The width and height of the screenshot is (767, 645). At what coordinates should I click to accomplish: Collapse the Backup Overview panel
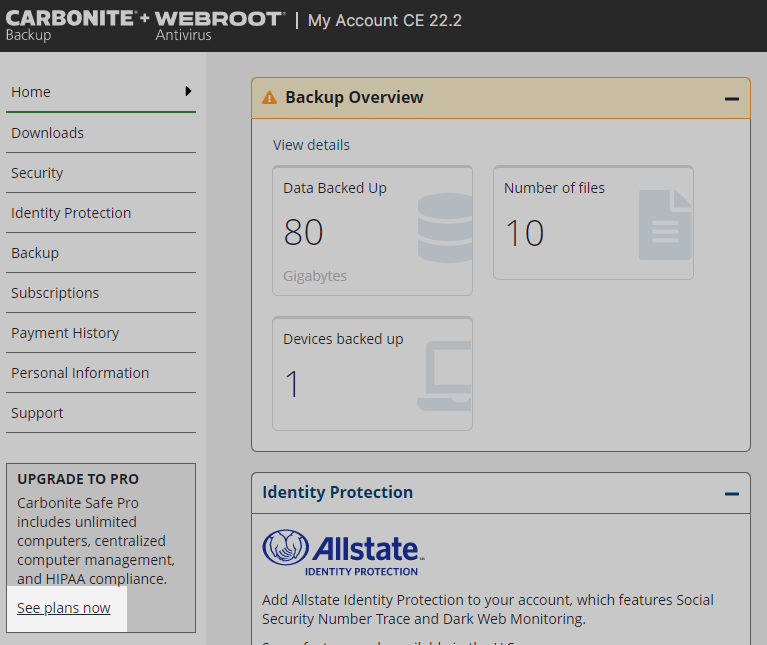click(x=732, y=99)
